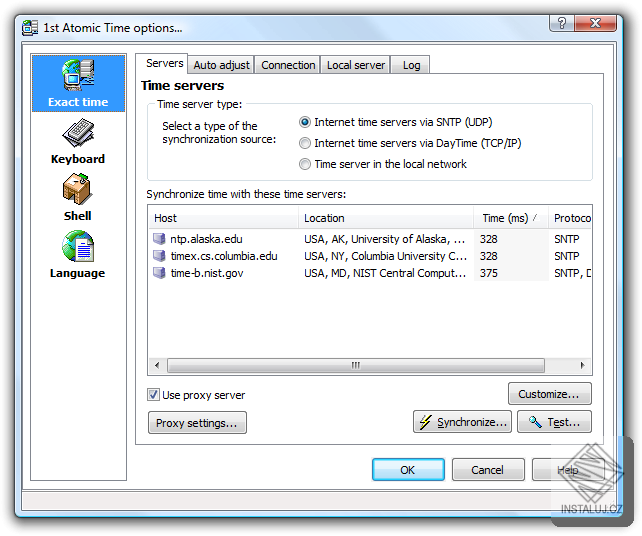Screen dimensions: 642x536
Task: Select Internet time servers via DayTime (TCP/IP)
Action: click(x=305, y=143)
